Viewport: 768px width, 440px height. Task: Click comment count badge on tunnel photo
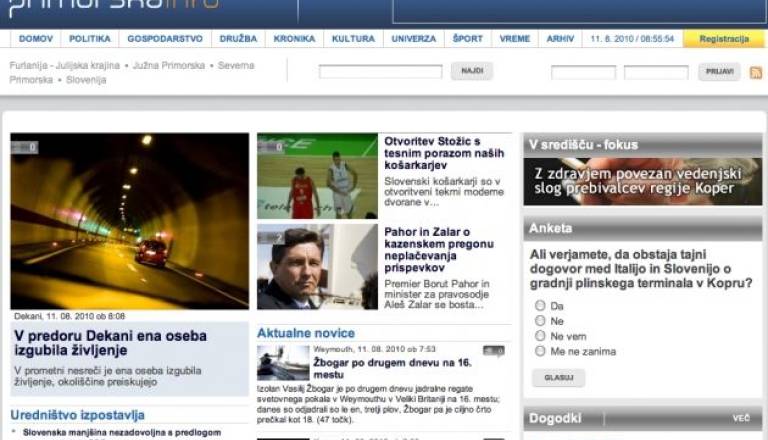[25, 147]
